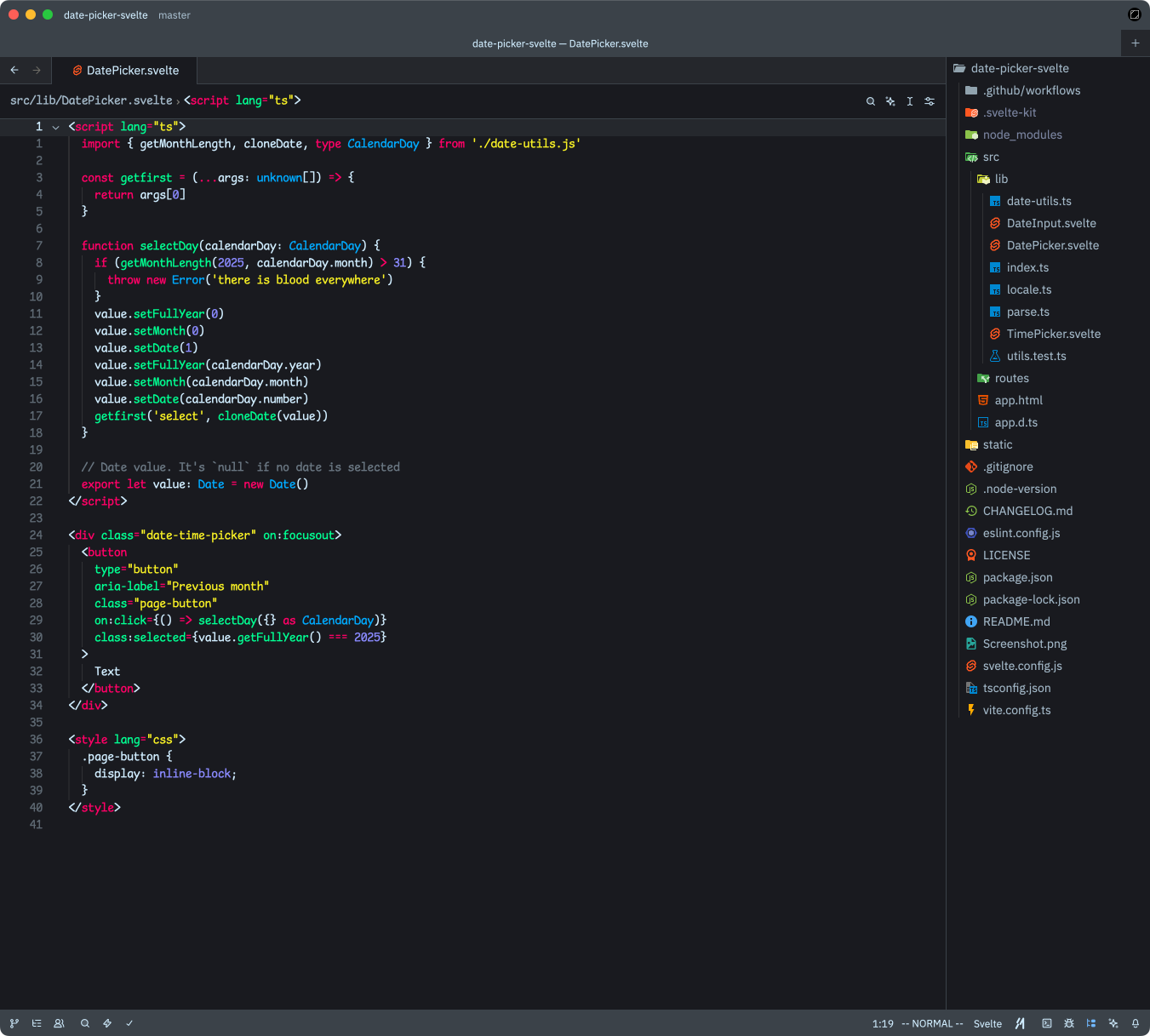Go back with the left arrow
Viewport: 1150px width, 1036px height.
(x=14, y=70)
